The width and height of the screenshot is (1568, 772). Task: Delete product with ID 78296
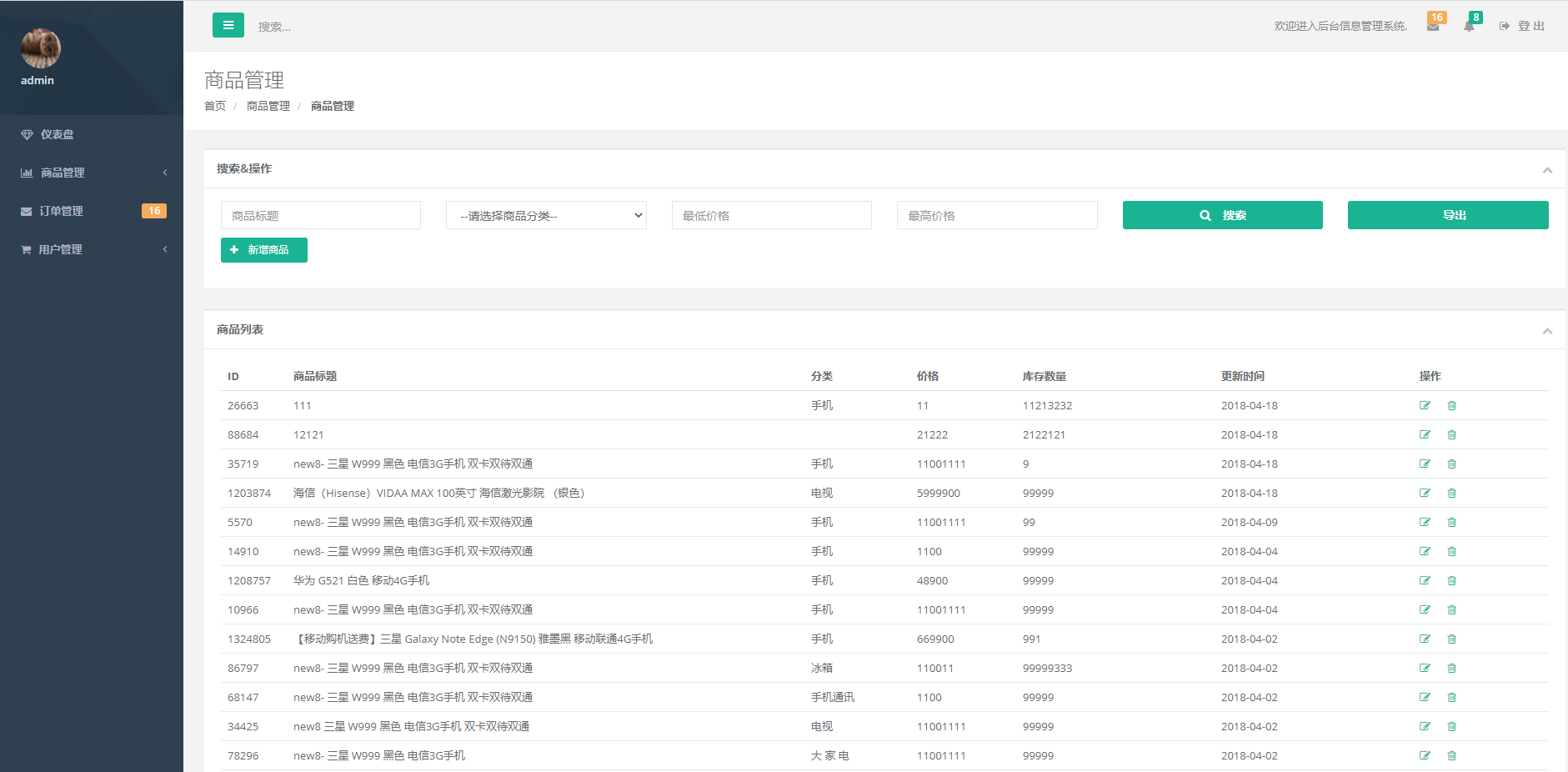pos(1451,755)
